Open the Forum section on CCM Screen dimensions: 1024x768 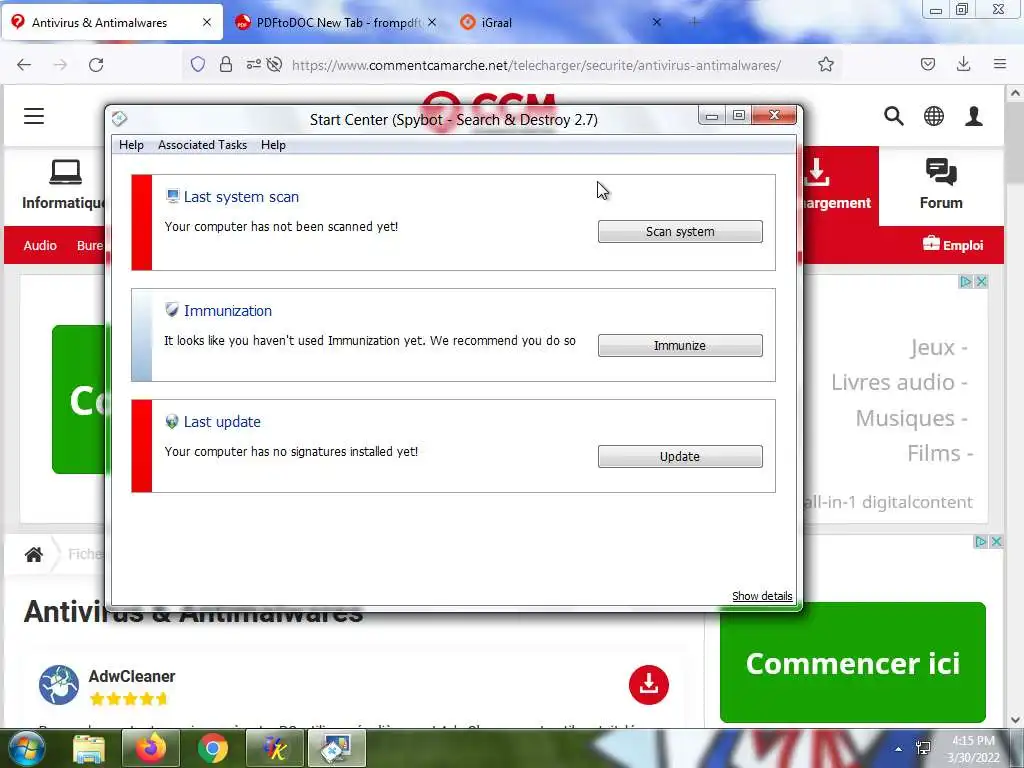(941, 185)
